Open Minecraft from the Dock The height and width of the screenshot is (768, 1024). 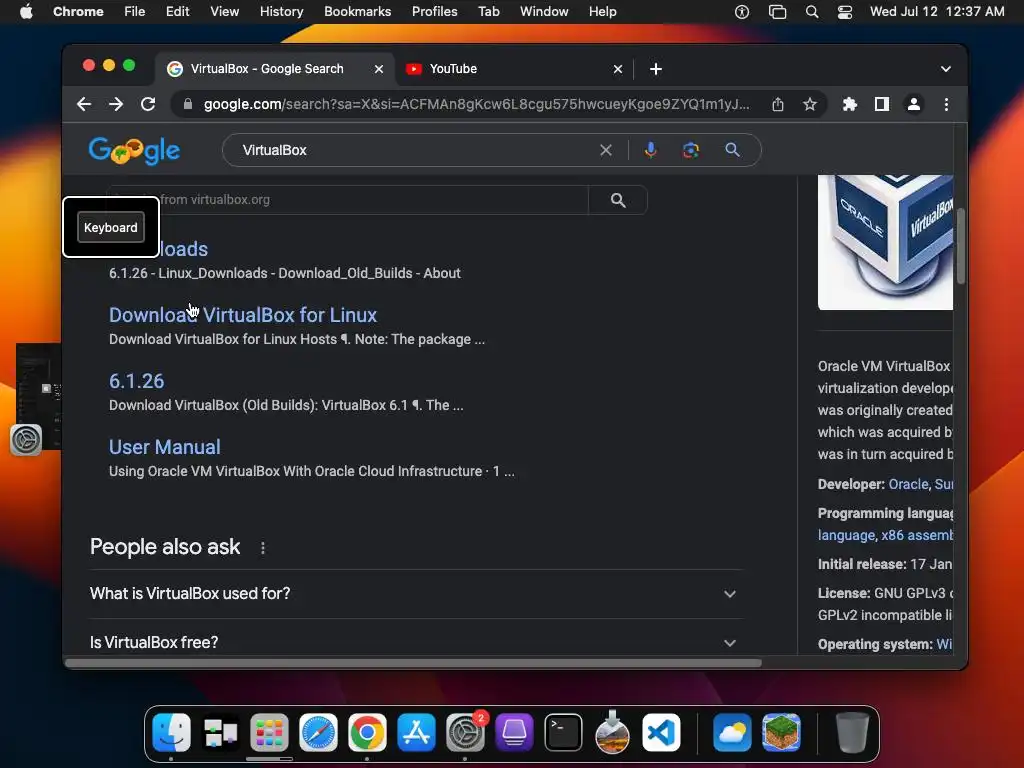[781, 733]
